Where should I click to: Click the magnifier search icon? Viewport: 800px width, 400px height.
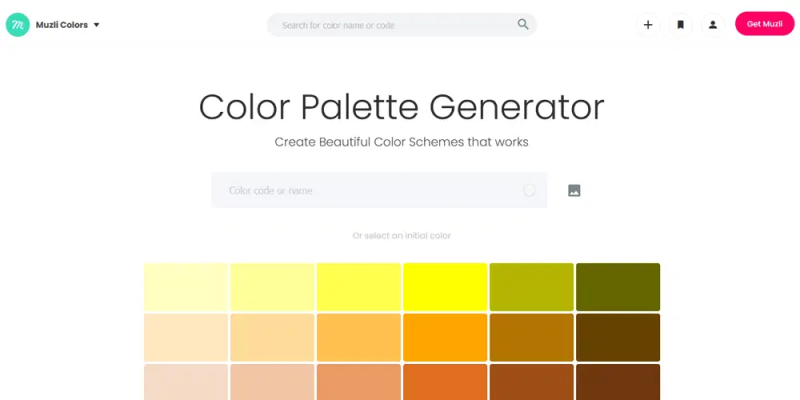tap(523, 24)
